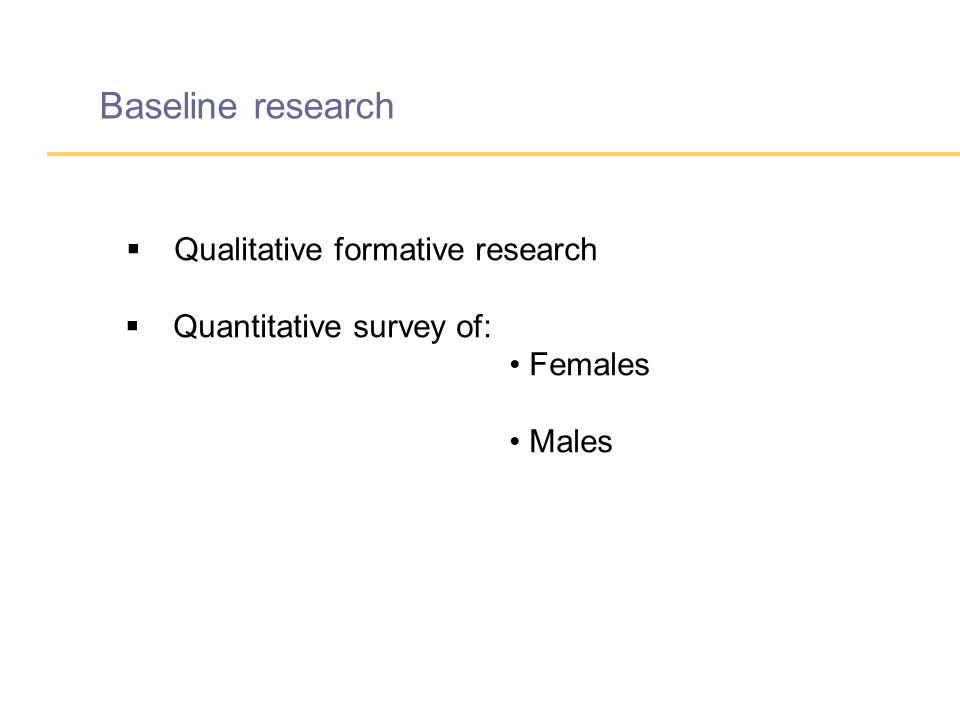The height and width of the screenshot is (720, 960).
Task: Click the word "survey"
Action: (x=399, y=328)
